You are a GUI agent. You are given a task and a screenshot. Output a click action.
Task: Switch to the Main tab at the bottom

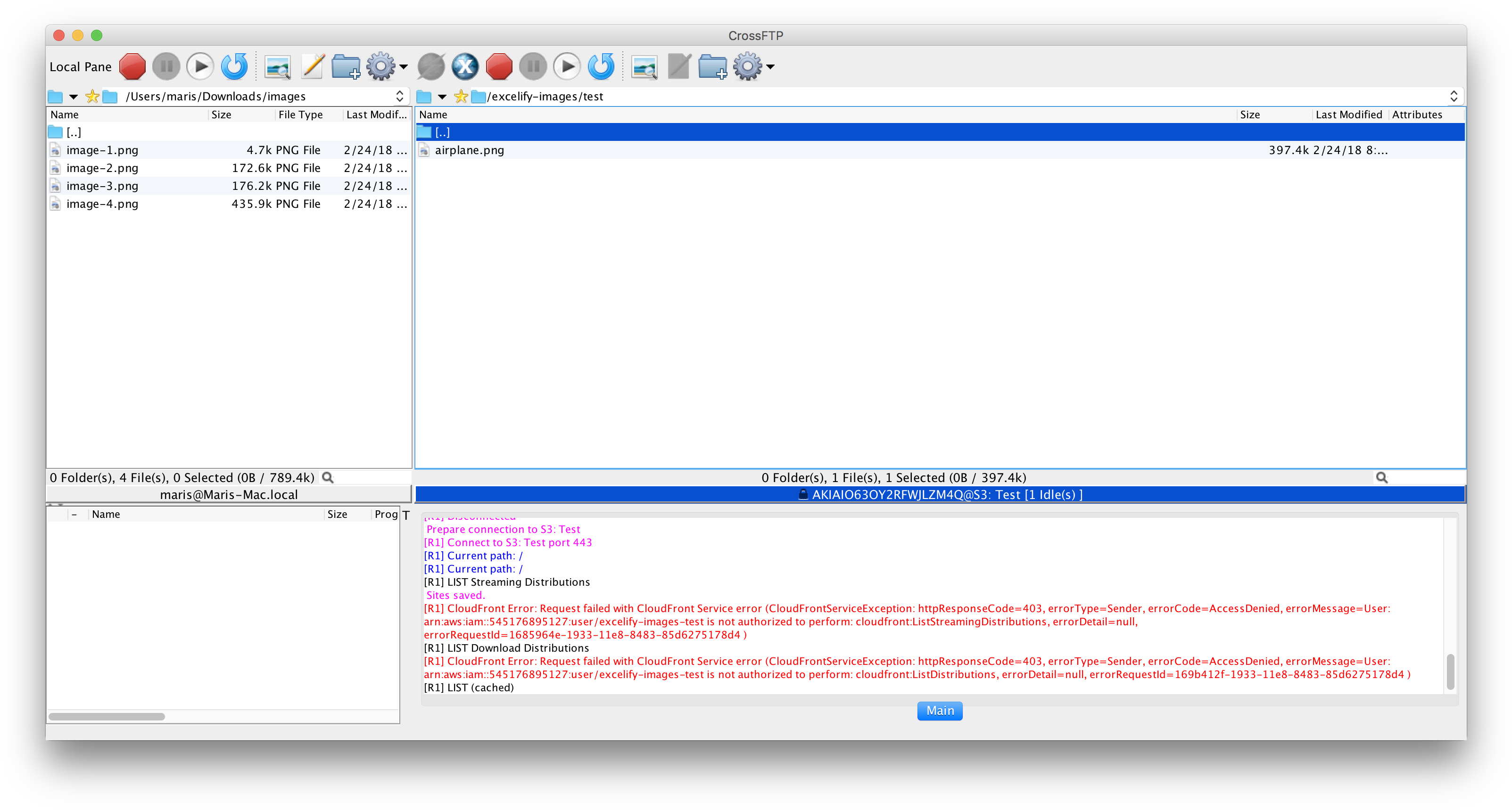[939, 711]
